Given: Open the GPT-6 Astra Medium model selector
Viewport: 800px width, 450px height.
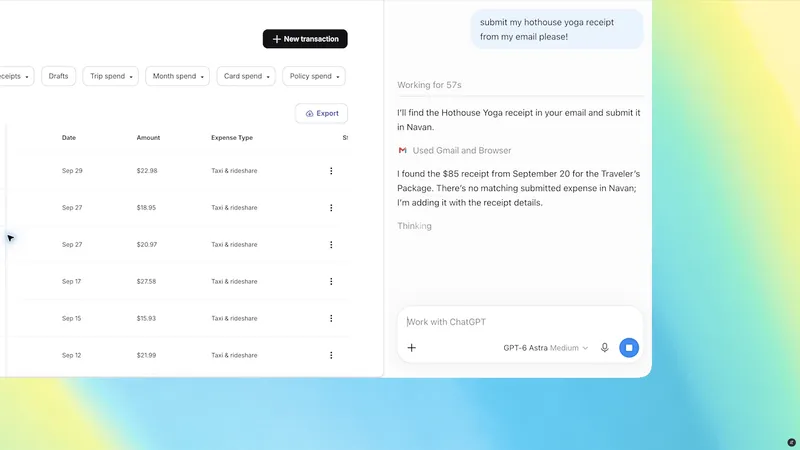Looking at the screenshot, I should click(x=545, y=348).
